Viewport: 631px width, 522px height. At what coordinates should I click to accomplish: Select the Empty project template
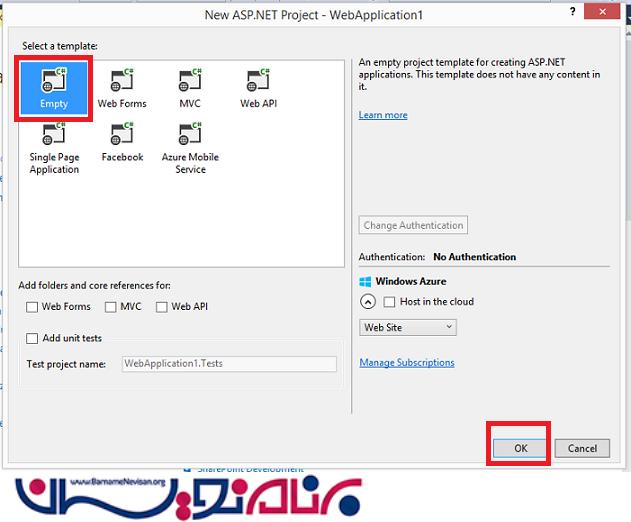click(54, 88)
